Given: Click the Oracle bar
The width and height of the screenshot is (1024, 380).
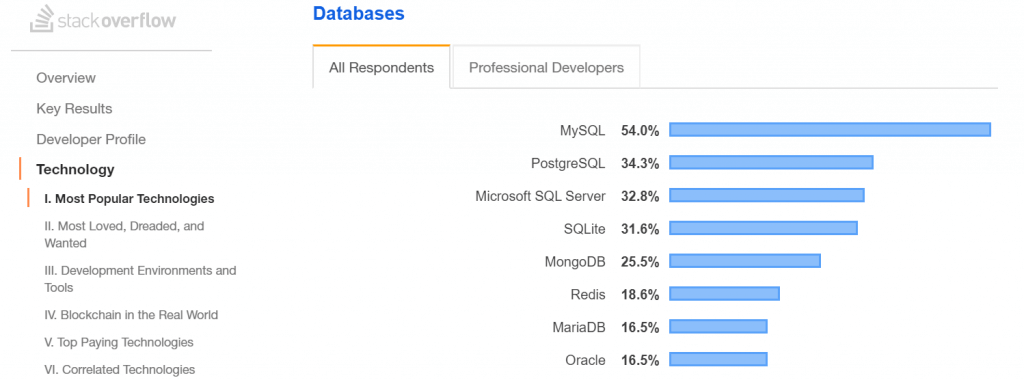Looking at the screenshot, I should pyautogui.click(x=718, y=359).
